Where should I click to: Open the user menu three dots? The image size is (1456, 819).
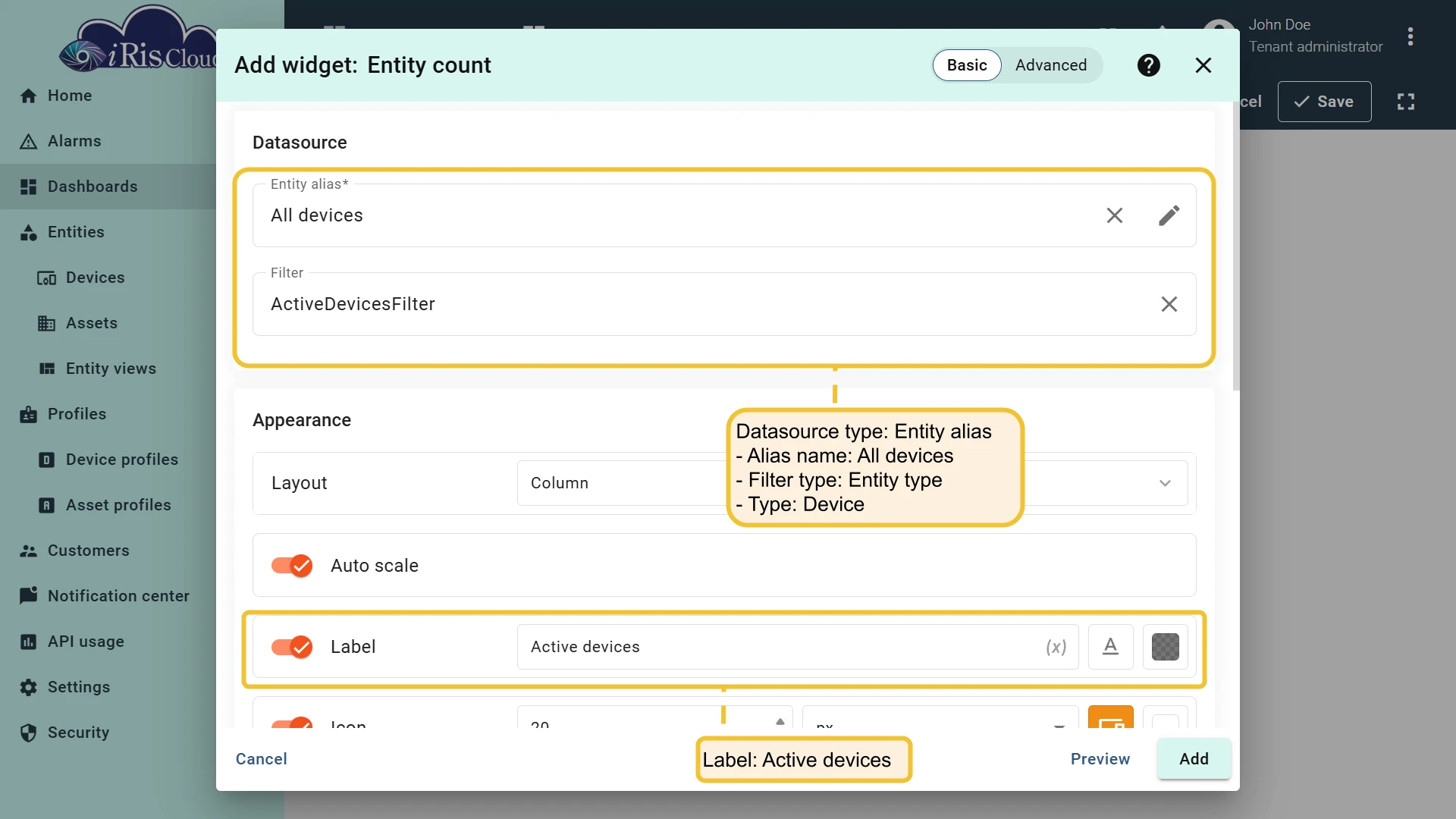pyautogui.click(x=1410, y=36)
